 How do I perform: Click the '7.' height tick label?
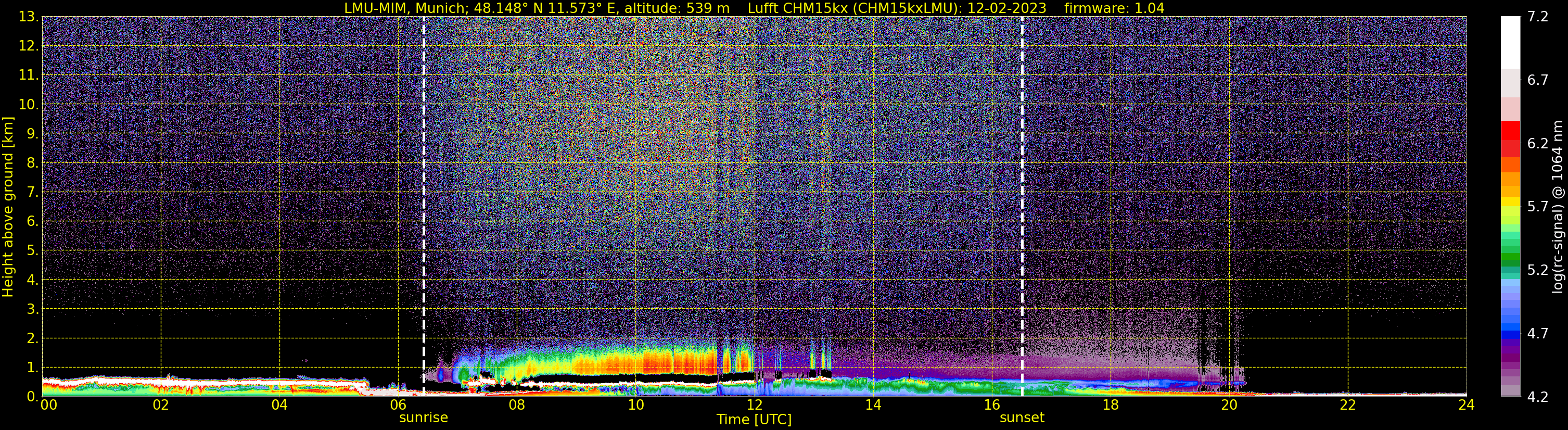click(33, 192)
